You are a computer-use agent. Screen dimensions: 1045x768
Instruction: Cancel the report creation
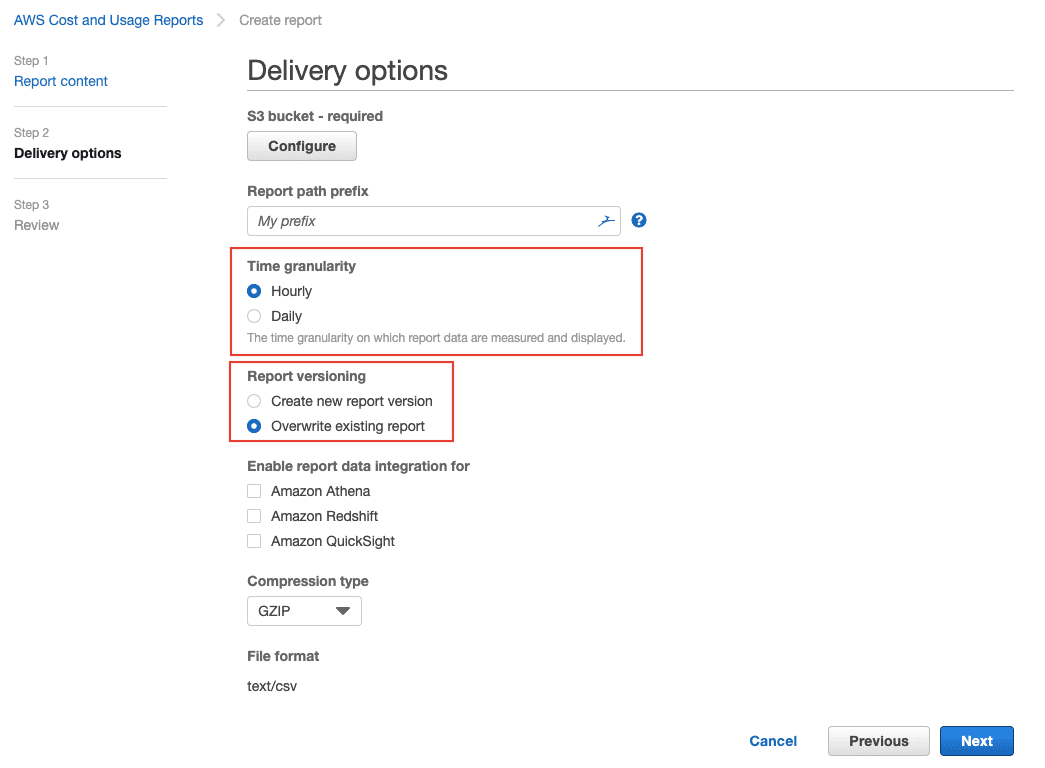coord(773,741)
